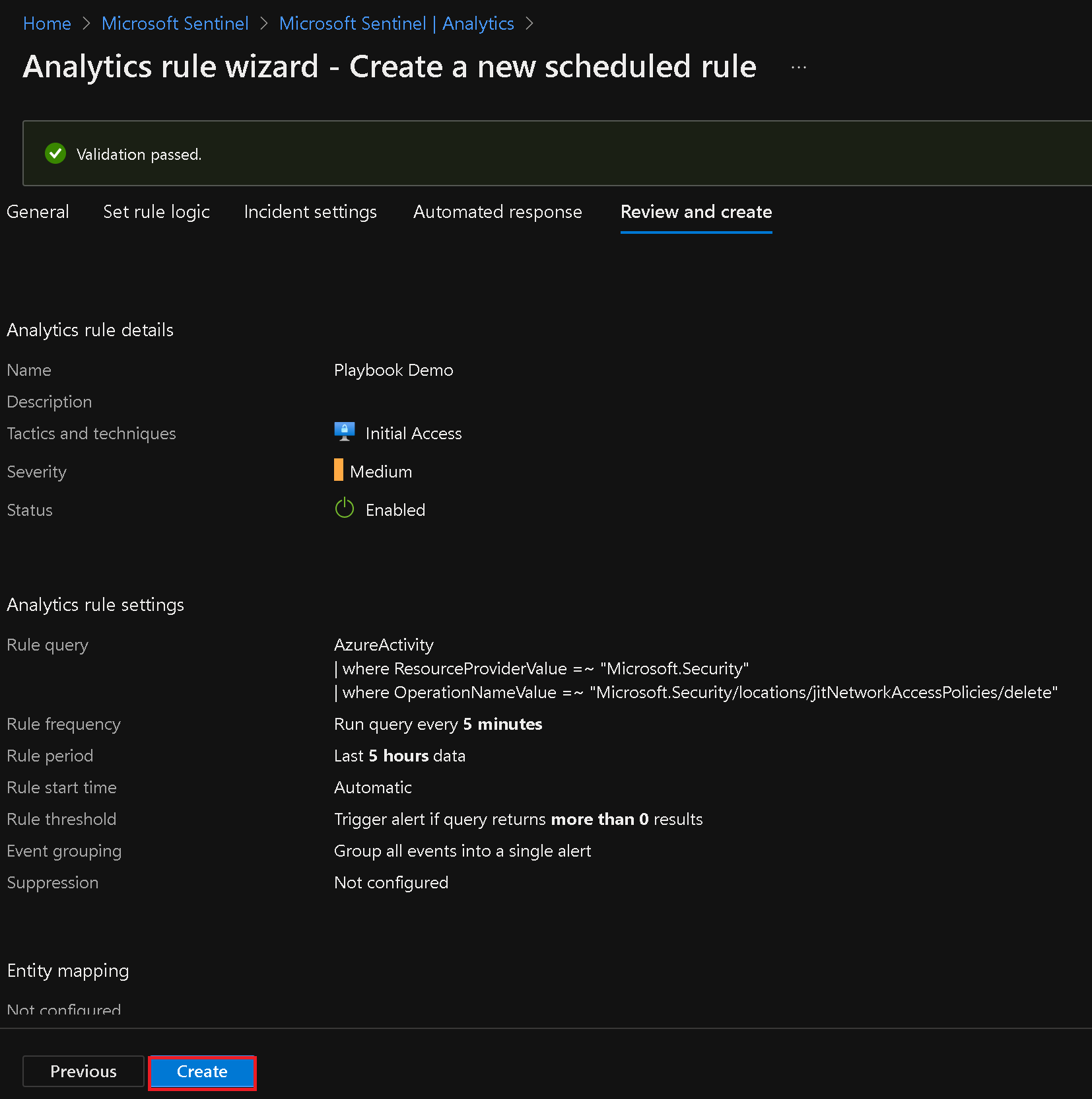1092x1099 pixels.
Task: Go to Microsoft Sentinel | Analytics breadcrumb
Action: click(x=396, y=23)
